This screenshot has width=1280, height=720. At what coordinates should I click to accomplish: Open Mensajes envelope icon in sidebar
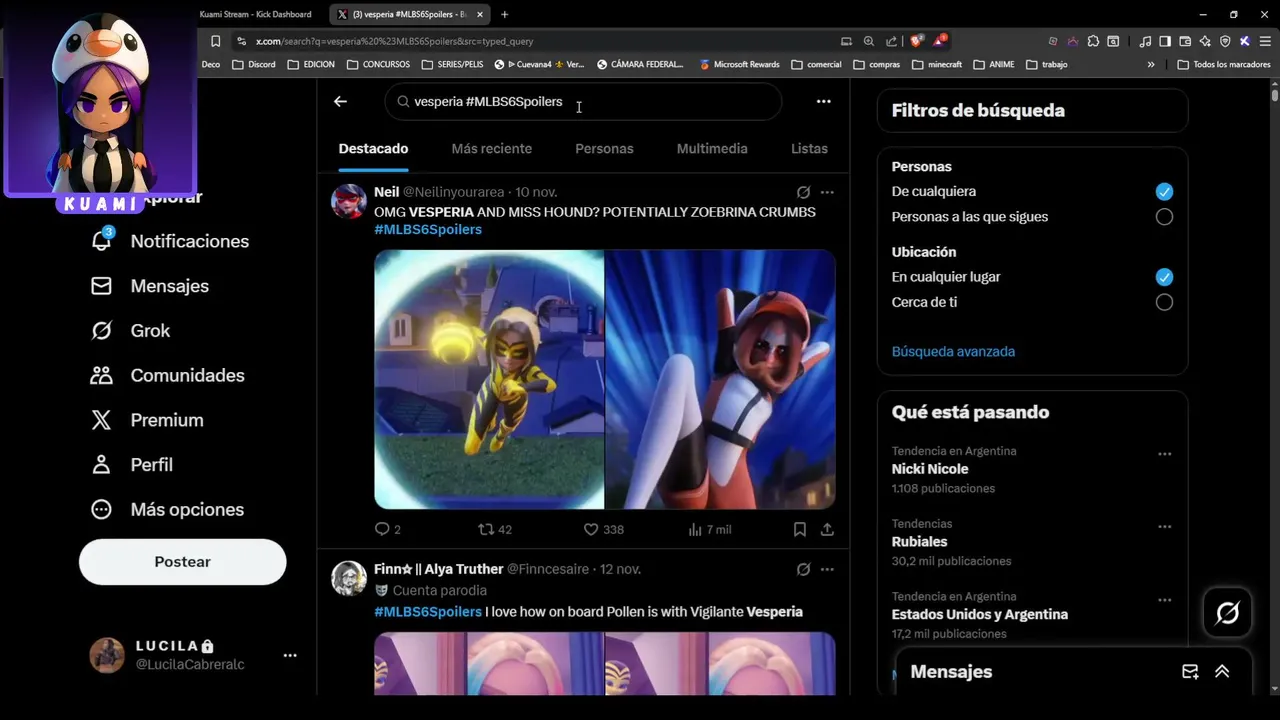pos(101,286)
